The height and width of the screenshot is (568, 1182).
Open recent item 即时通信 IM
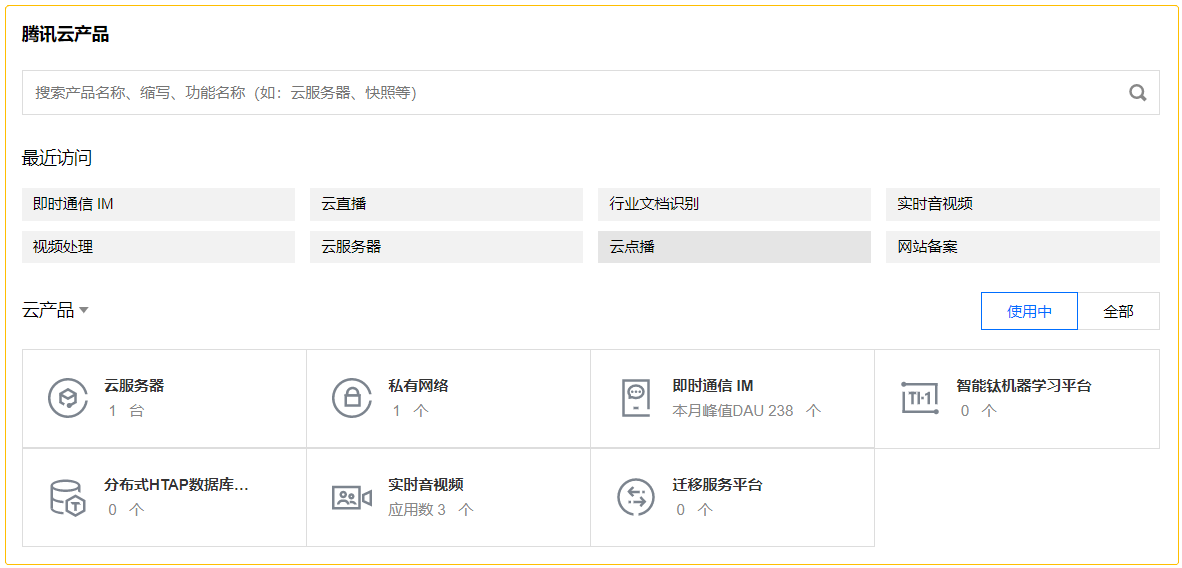click(x=158, y=204)
